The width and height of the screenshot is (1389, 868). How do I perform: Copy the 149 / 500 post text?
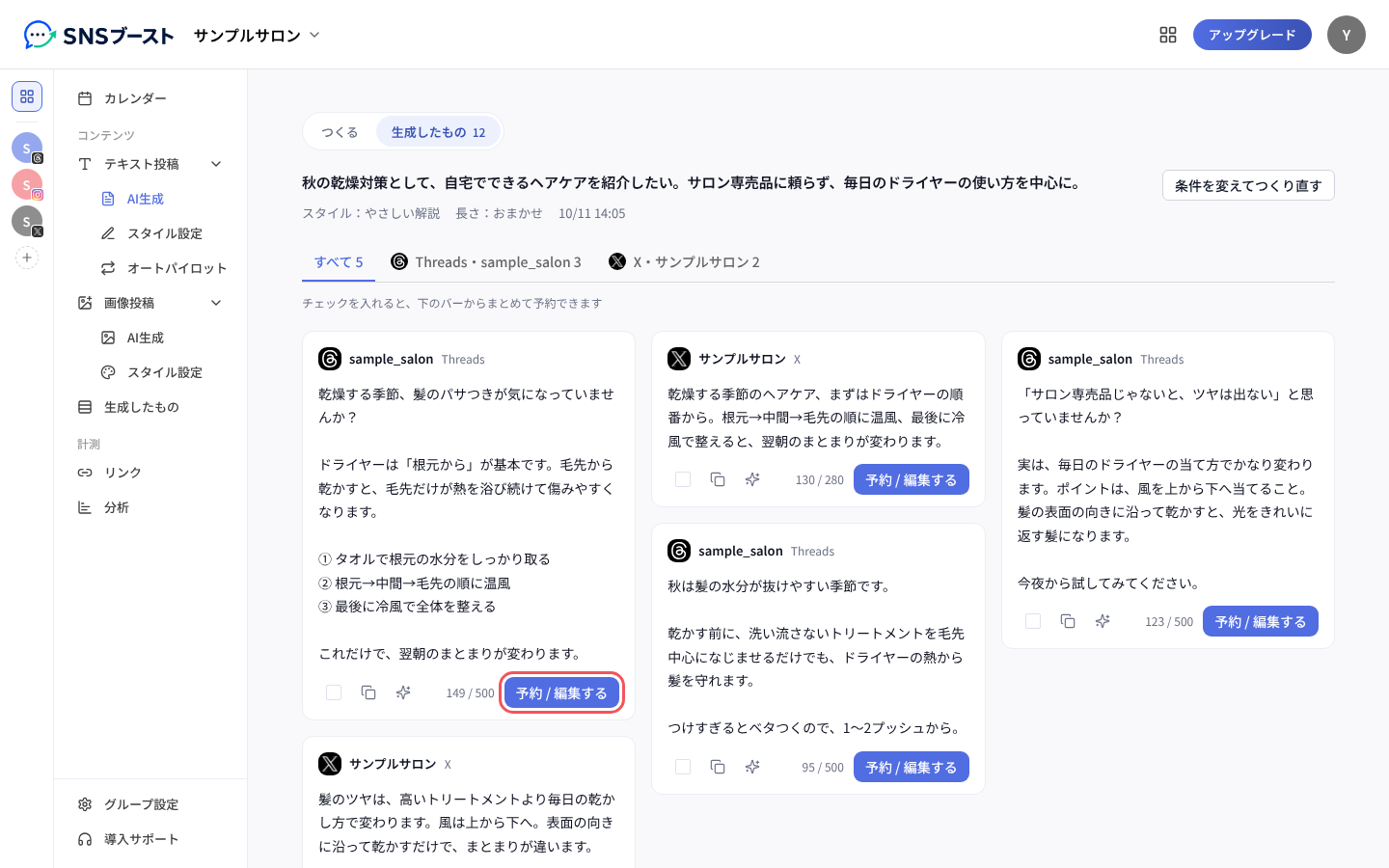click(368, 692)
